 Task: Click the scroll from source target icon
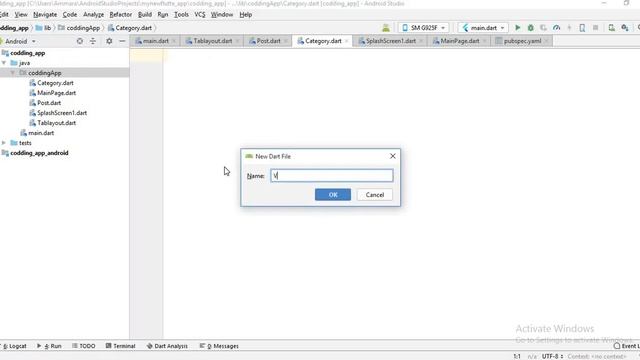tap(80, 41)
